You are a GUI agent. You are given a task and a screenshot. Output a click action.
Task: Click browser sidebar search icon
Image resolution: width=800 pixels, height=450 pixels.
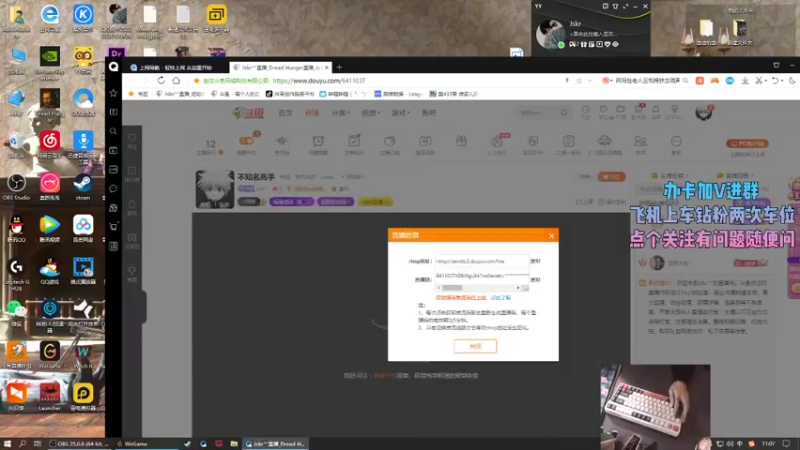[113, 131]
